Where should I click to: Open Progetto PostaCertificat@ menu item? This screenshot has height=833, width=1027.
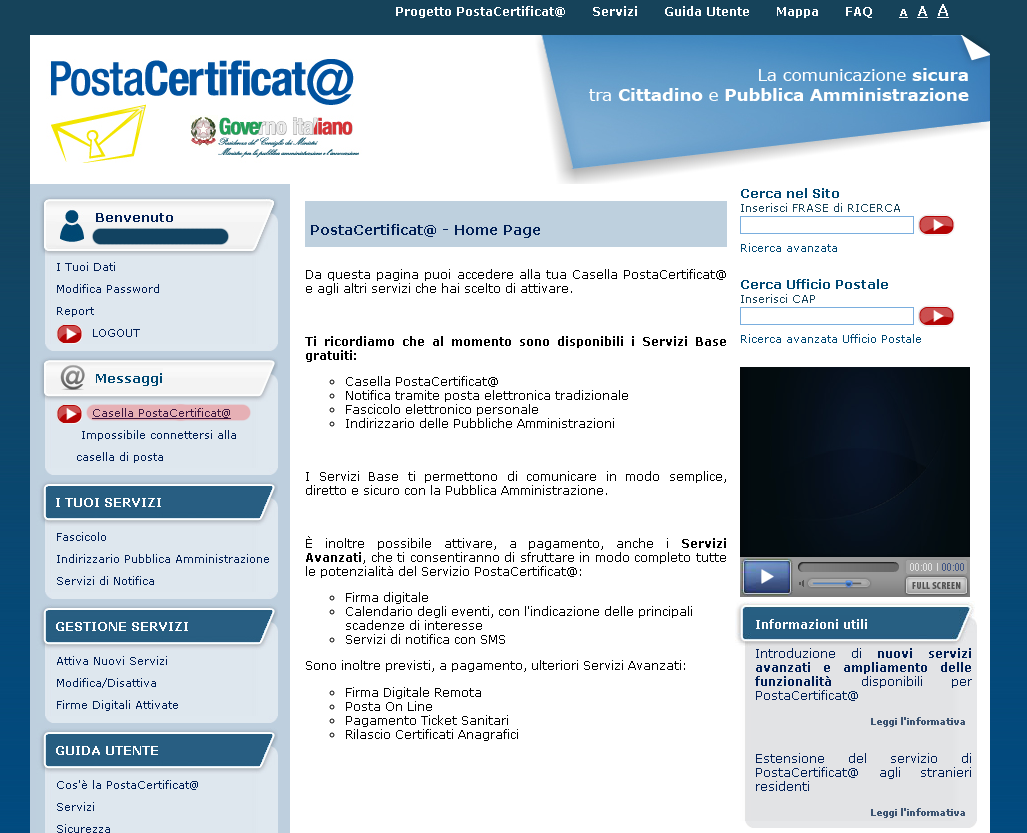tap(480, 11)
